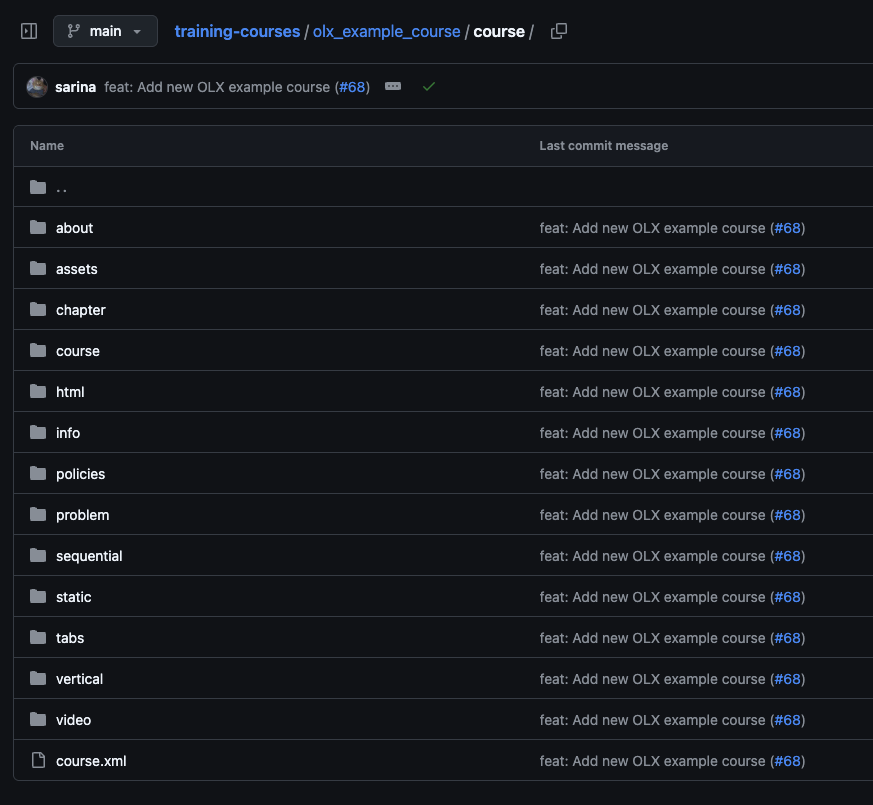Navigate to the parent directory row
The width and height of the screenshot is (873, 805).
click(x=61, y=187)
